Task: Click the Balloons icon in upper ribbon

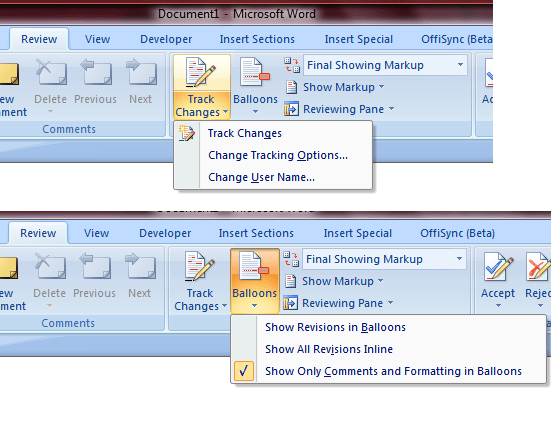Action: [x=254, y=72]
